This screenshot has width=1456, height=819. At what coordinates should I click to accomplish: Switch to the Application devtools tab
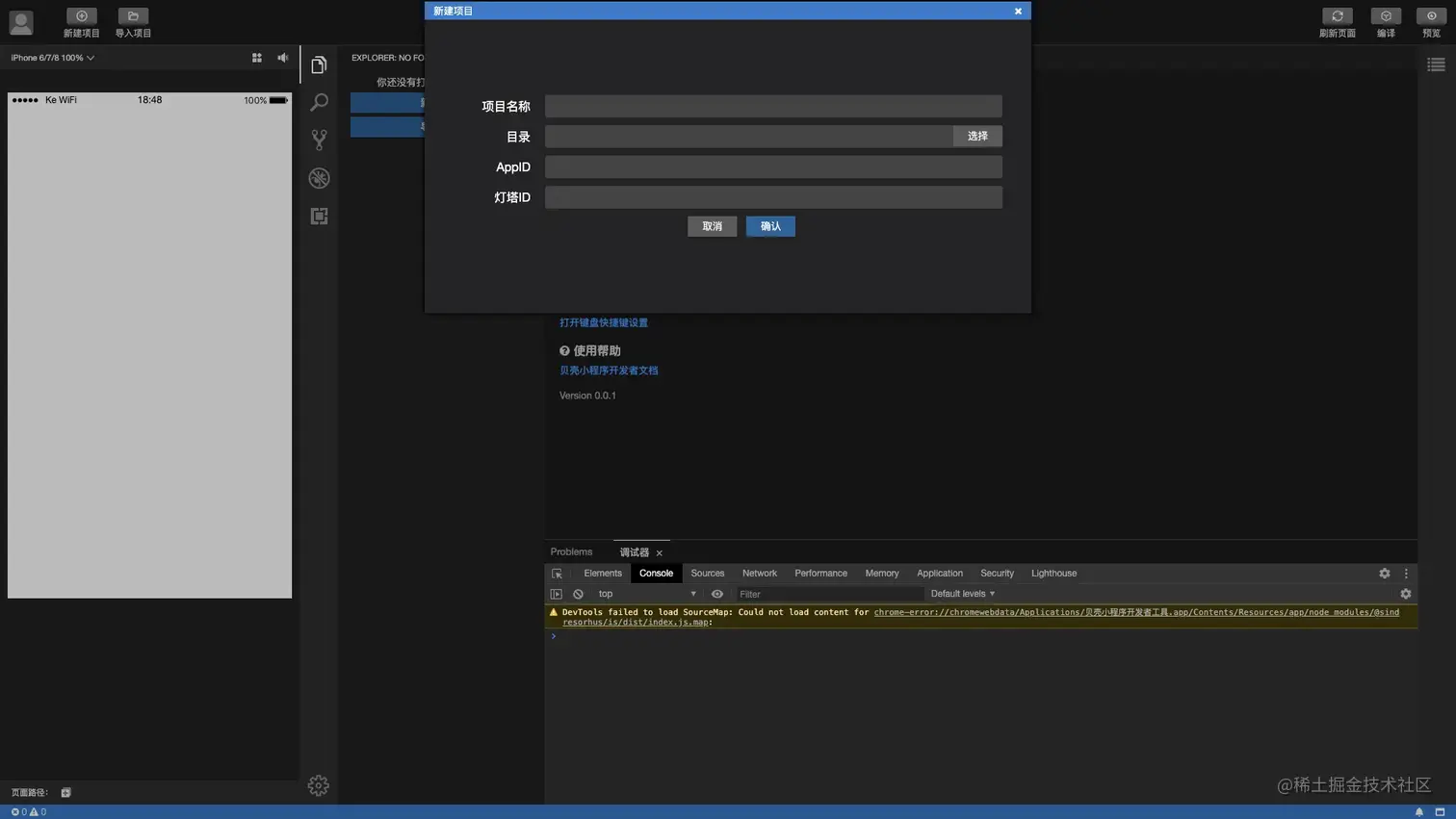939,574
